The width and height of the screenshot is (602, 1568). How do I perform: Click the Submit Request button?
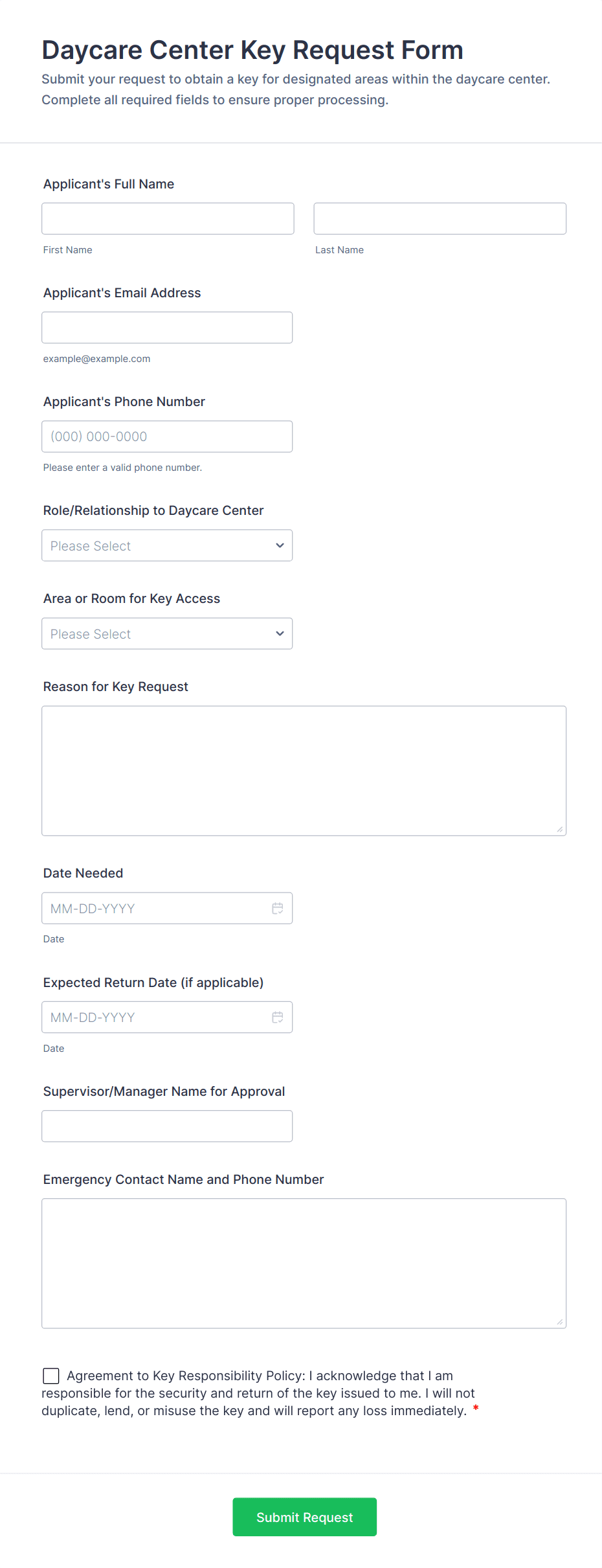point(304,1517)
